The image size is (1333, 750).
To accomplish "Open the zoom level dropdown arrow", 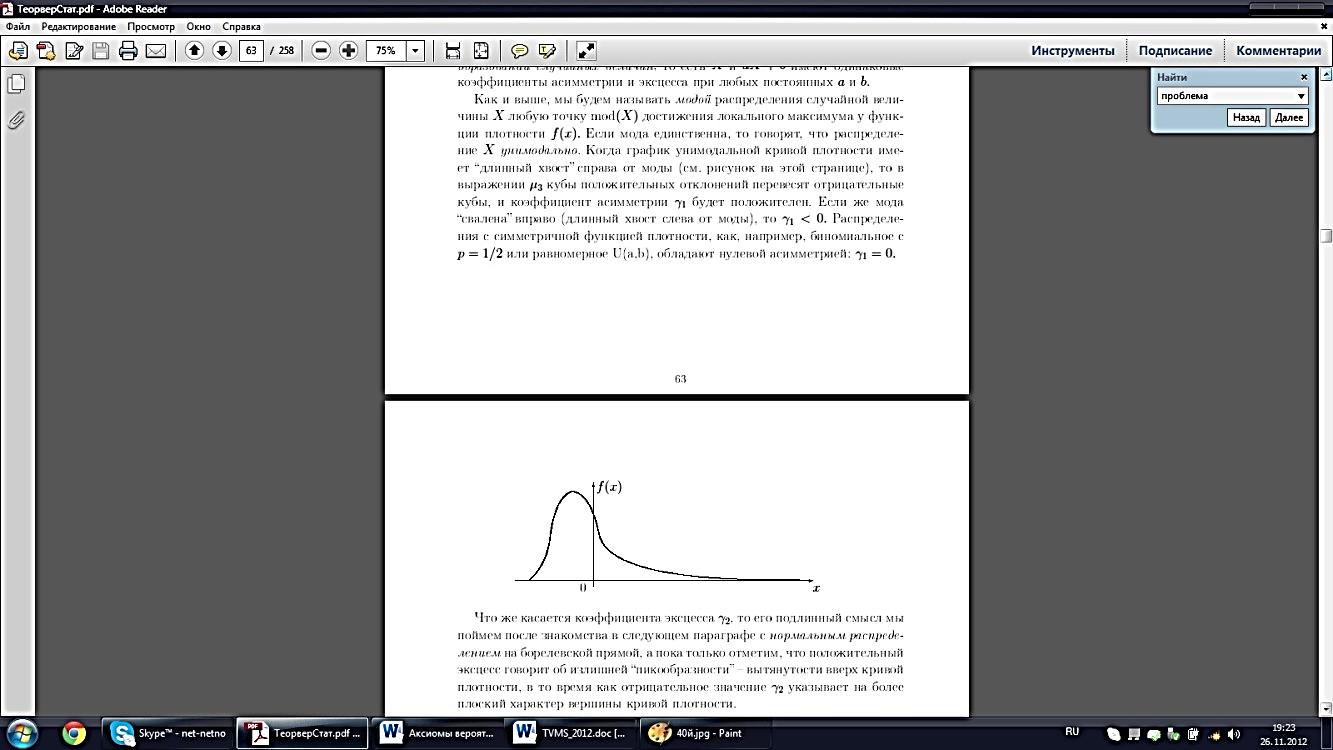I will (415, 50).
